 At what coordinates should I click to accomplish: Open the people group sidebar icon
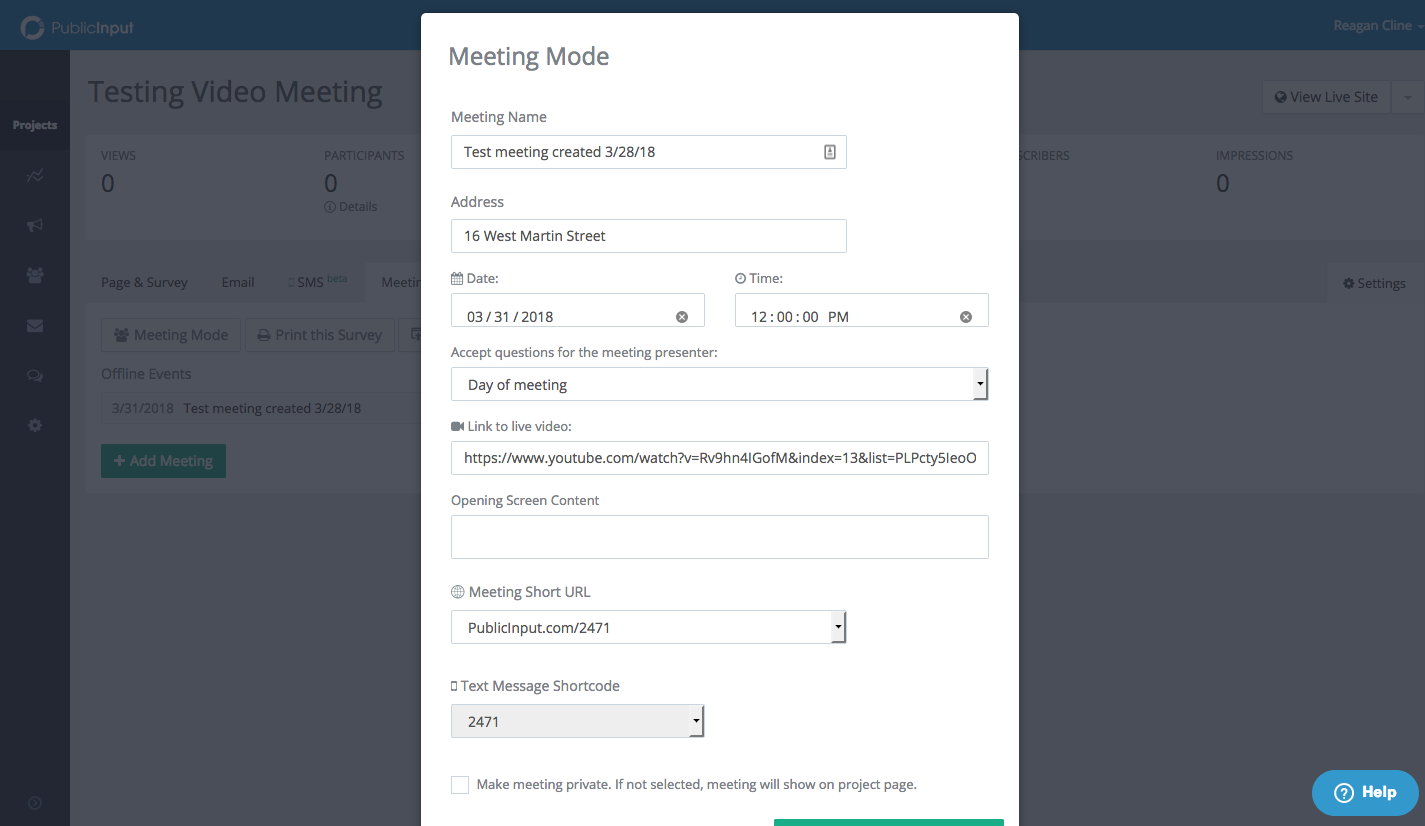[35, 276]
